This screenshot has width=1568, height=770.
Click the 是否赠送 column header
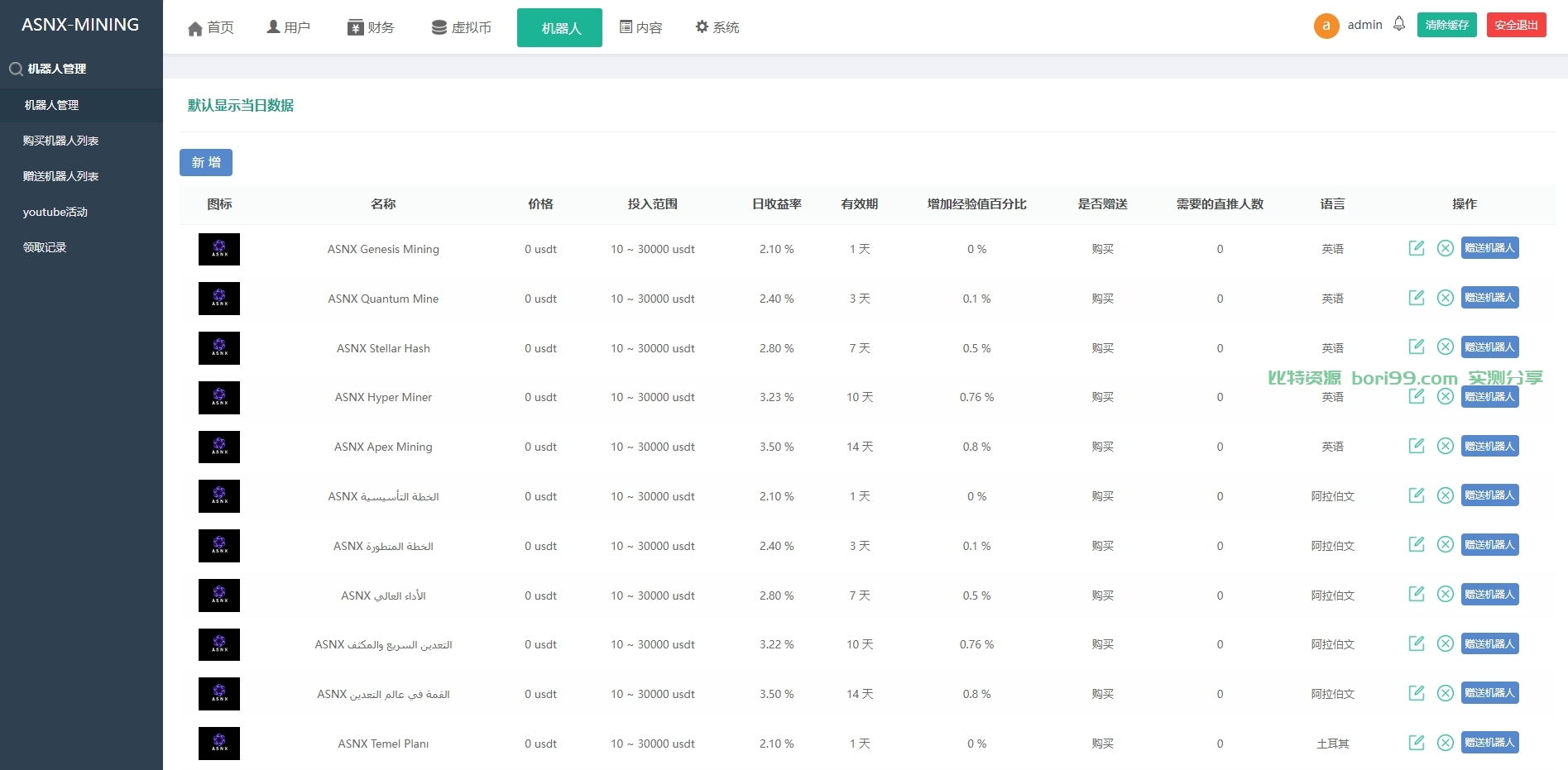click(1102, 203)
